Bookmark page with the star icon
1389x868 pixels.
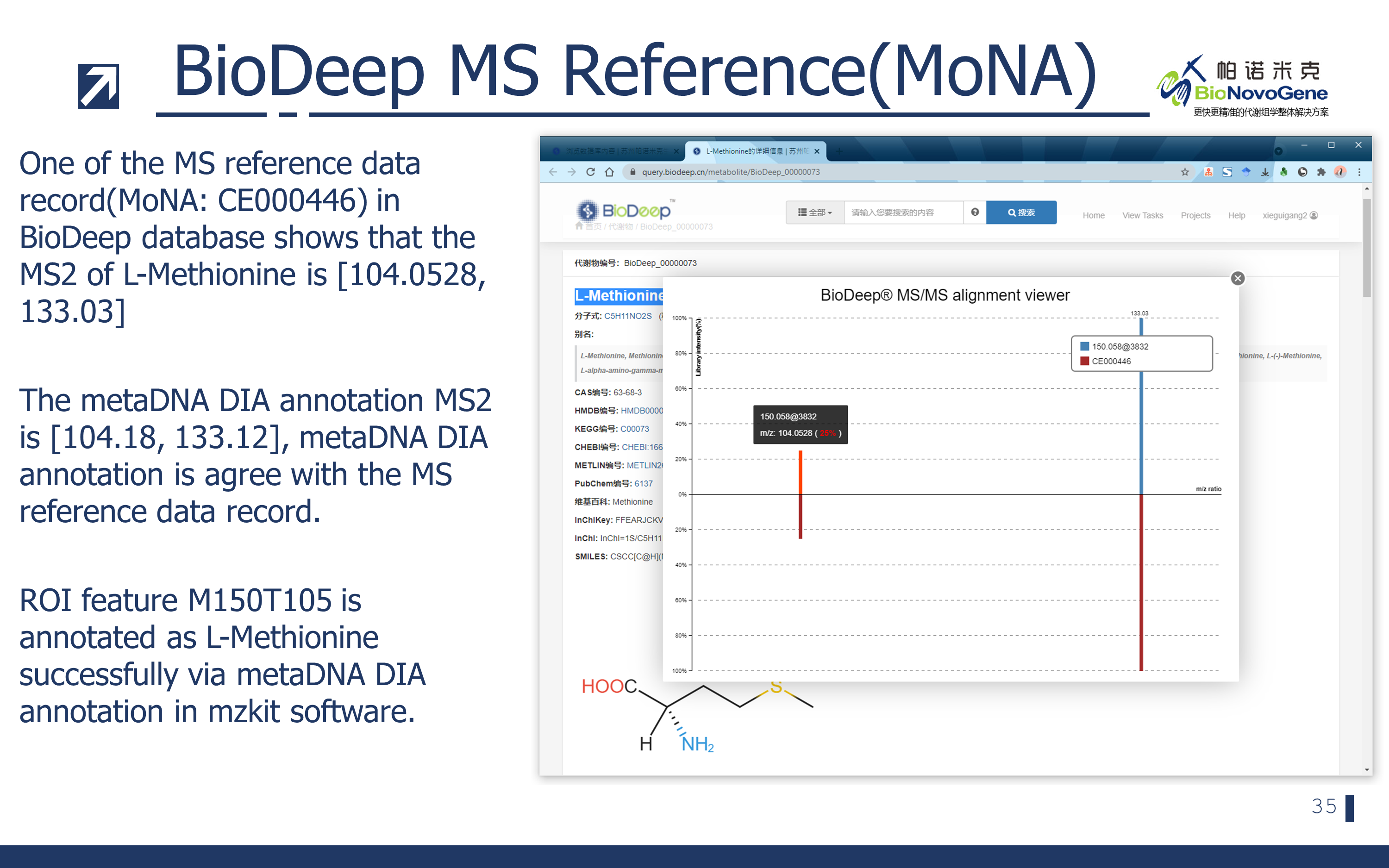pyautogui.click(x=1185, y=172)
